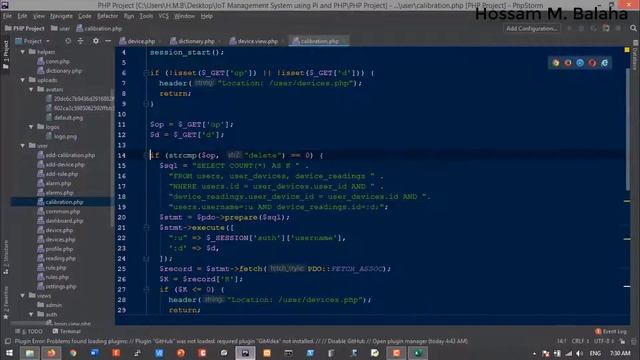Click Add Configuration button
This screenshot has width=640, height=360.
pos(531,28)
